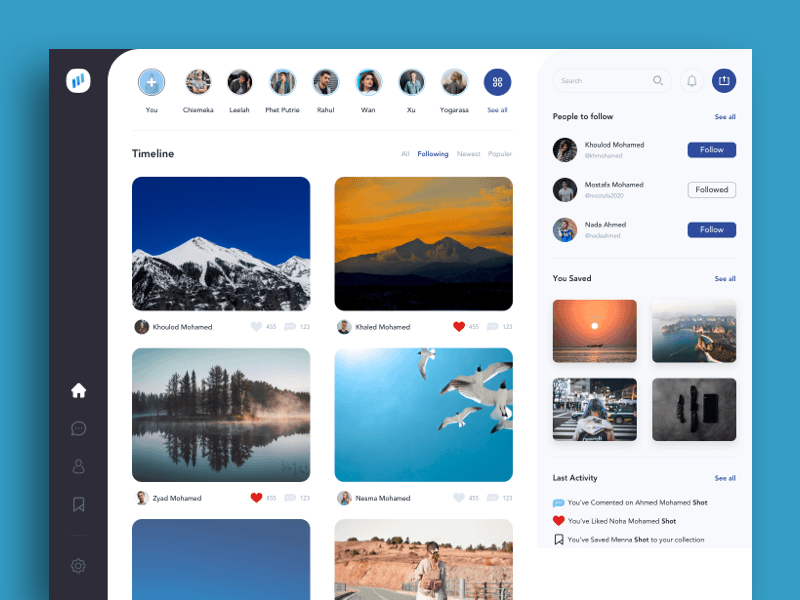The width and height of the screenshot is (800, 600).
Task: Add your story with the plus avatar
Action: 152,82
